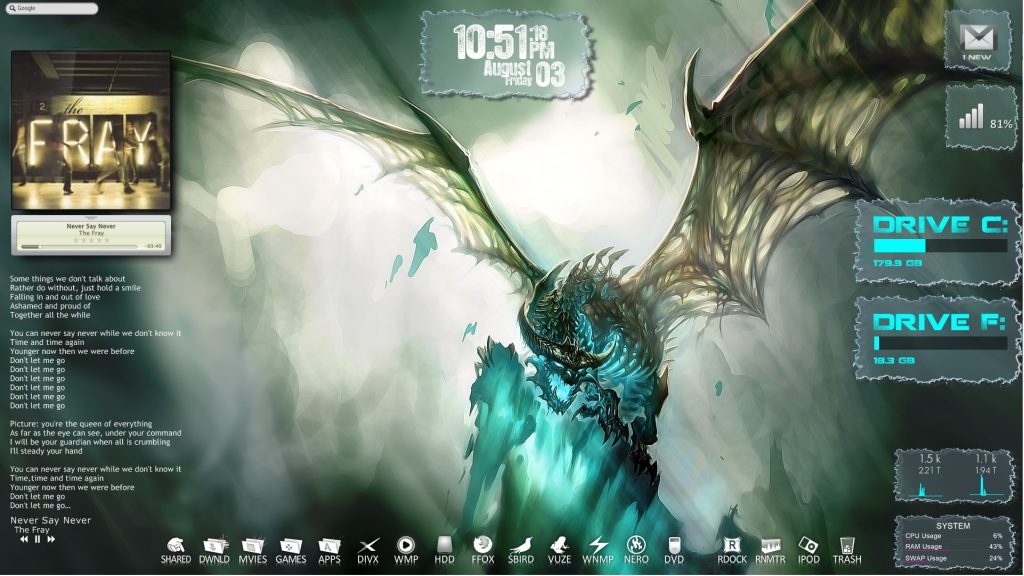Click the Drive F: usage bar
This screenshot has height=576, width=1024.
click(x=940, y=343)
